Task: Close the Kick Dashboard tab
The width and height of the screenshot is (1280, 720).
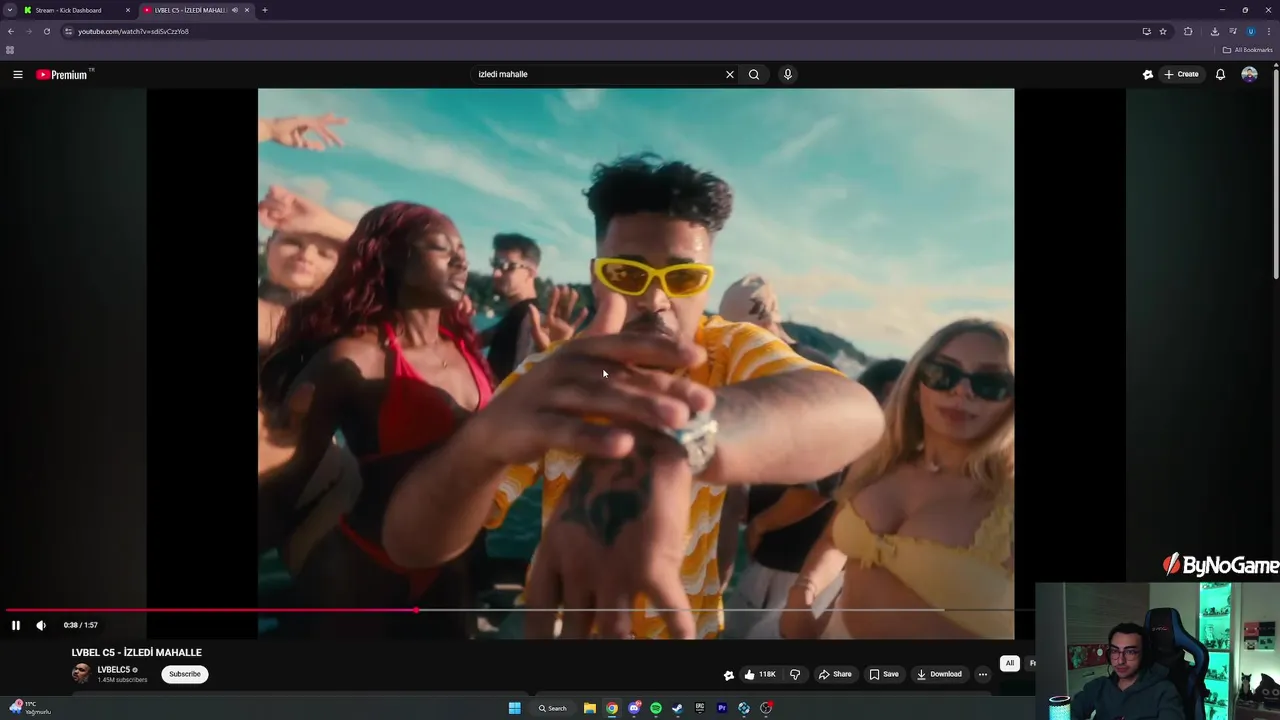Action: (x=128, y=10)
